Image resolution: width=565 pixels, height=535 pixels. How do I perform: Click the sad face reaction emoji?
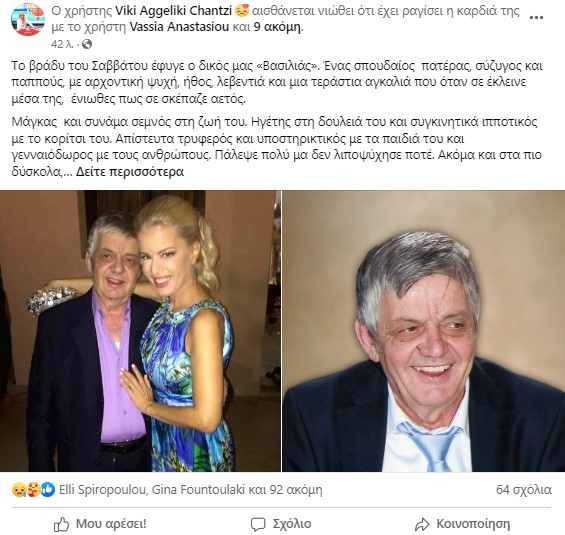(18, 490)
